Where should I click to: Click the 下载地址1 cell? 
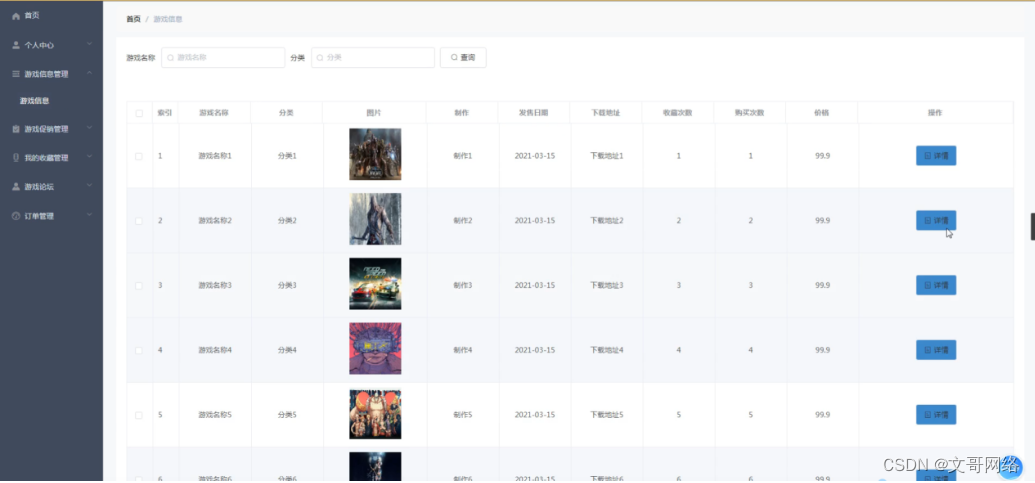[x=607, y=156]
